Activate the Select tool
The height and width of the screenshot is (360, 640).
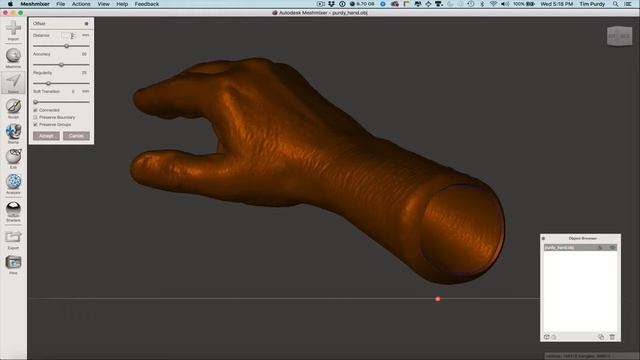click(x=13, y=83)
